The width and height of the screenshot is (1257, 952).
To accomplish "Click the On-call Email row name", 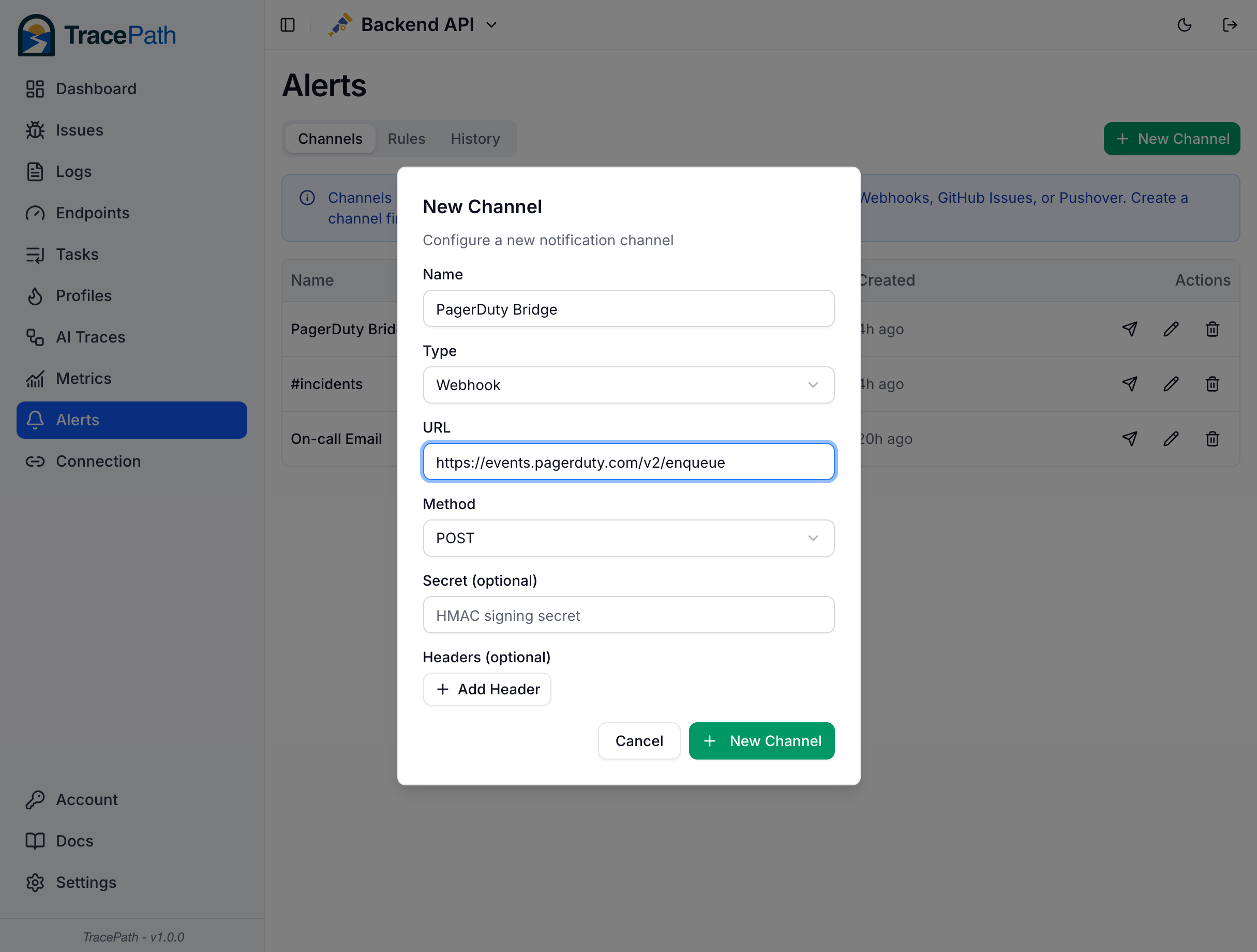I will (336, 439).
